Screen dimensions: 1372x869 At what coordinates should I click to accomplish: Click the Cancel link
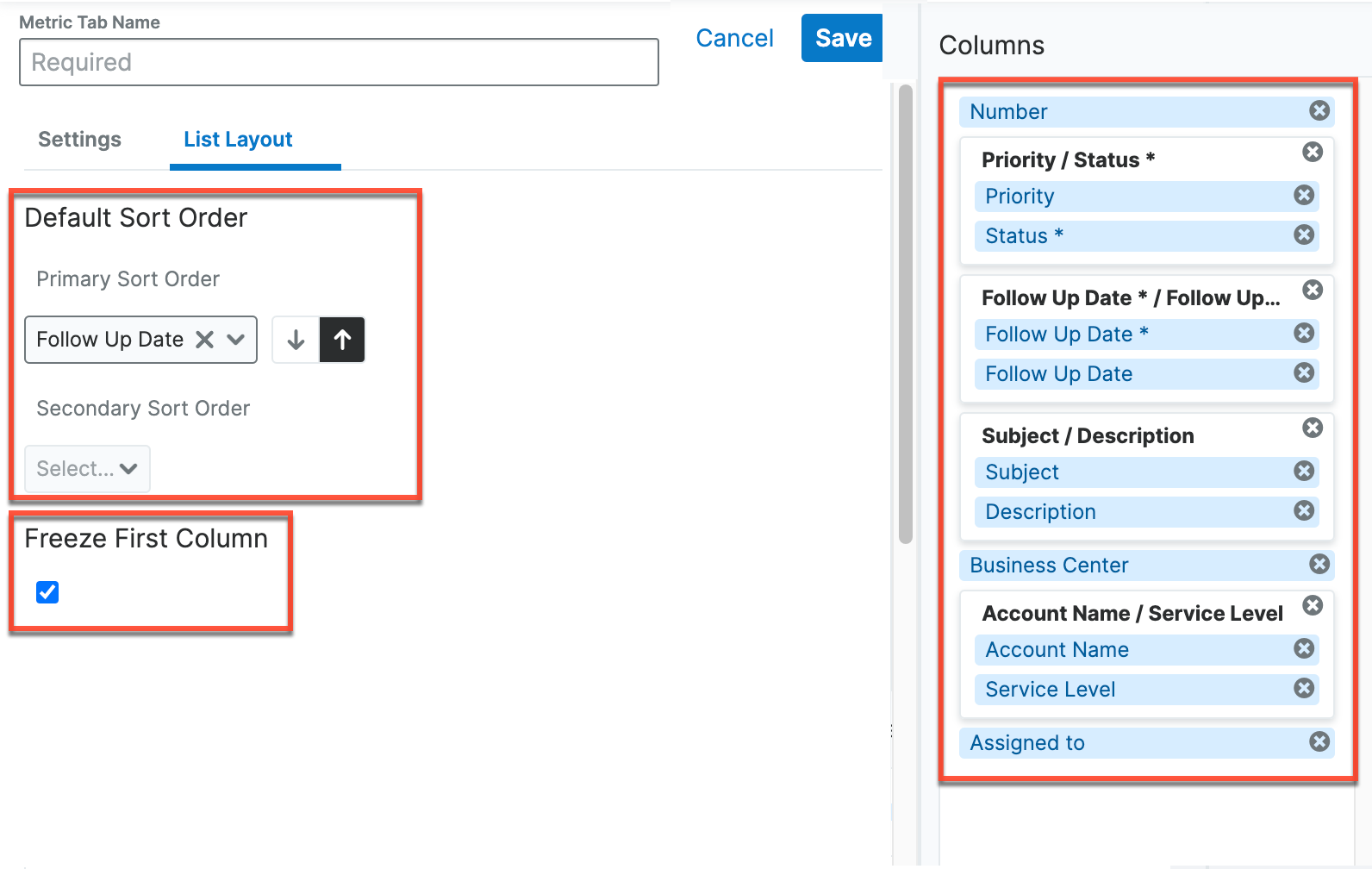tap(734, 38)
